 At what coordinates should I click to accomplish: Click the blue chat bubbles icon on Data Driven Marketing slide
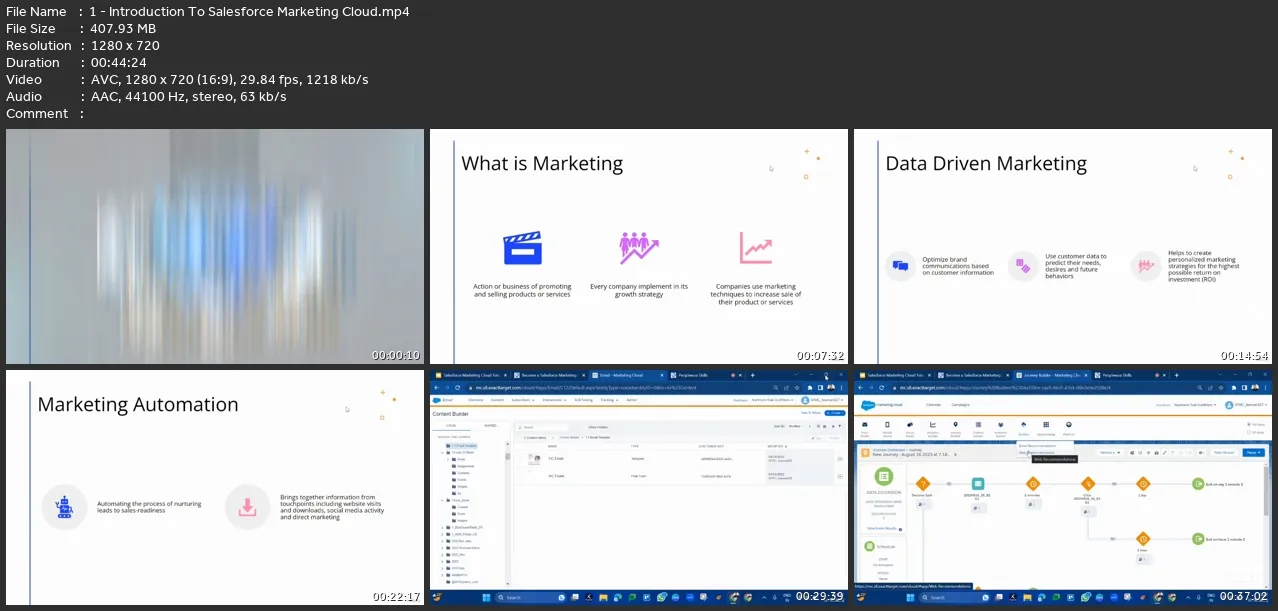[900, 266]
